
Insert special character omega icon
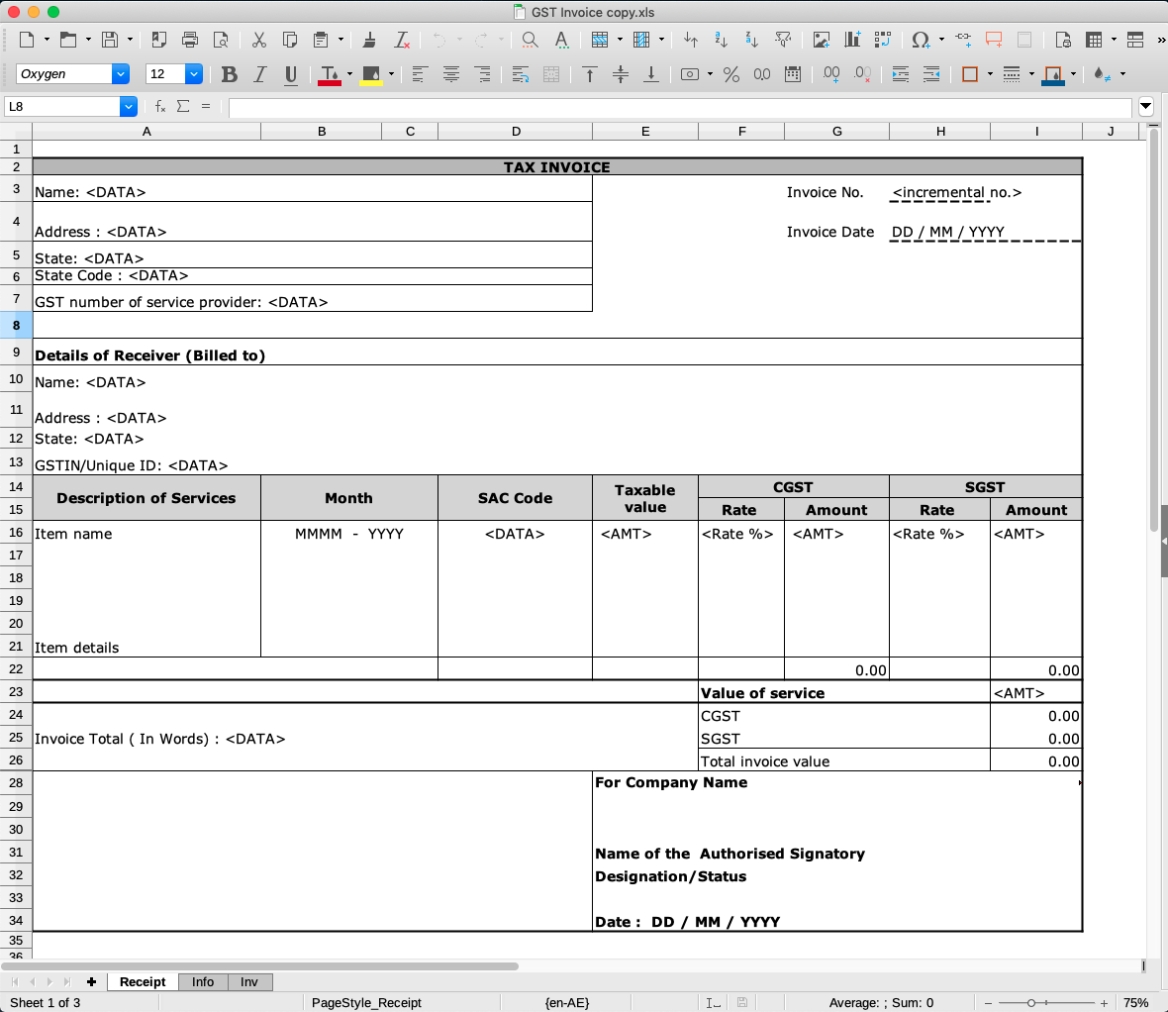(921, 39)
